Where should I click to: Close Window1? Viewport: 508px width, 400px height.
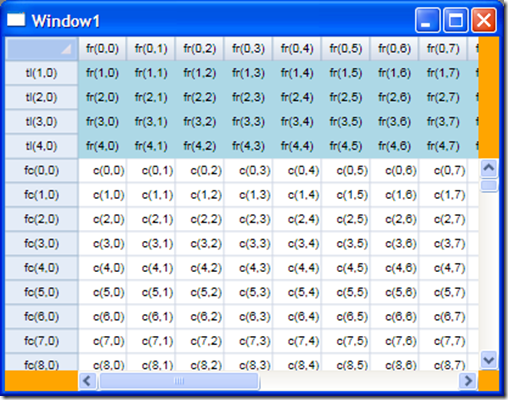pos(484,20)
